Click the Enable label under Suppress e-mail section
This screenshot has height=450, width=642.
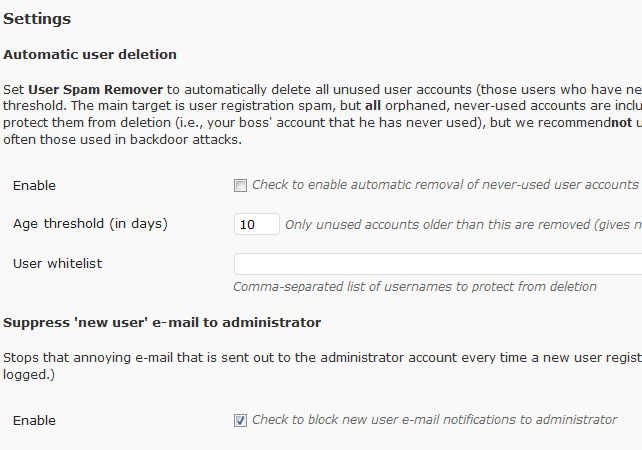(34, 421)
